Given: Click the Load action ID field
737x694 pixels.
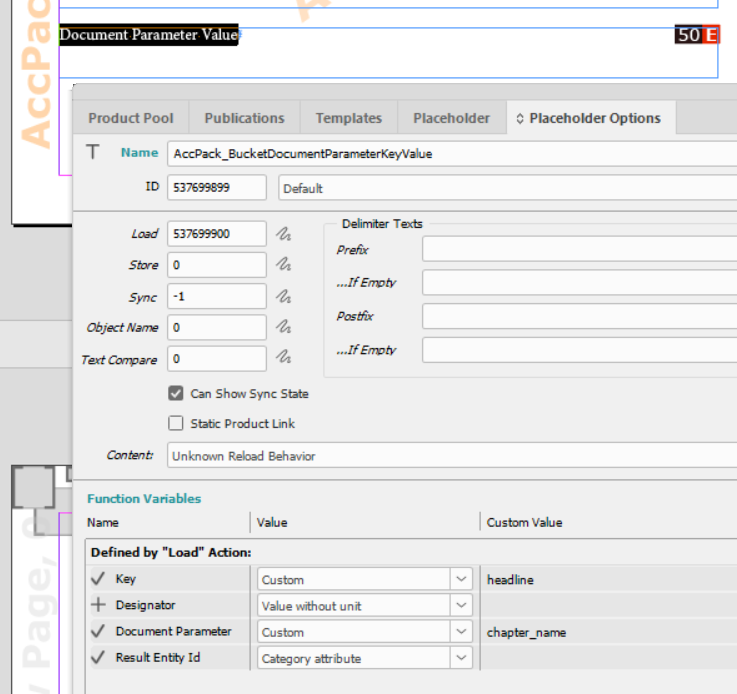Looking at the screenshot, I should [217, 234].
